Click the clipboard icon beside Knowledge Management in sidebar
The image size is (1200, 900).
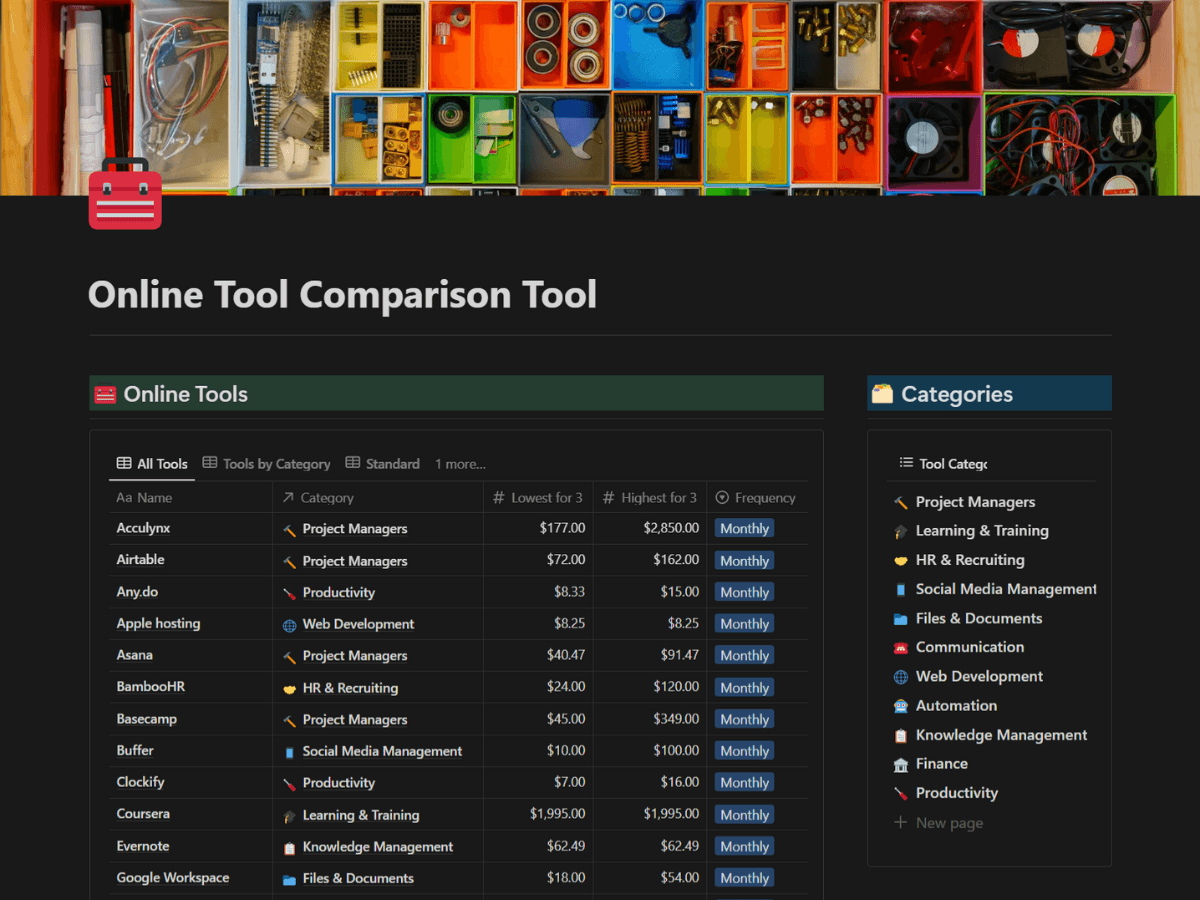(x=900, y=736)
